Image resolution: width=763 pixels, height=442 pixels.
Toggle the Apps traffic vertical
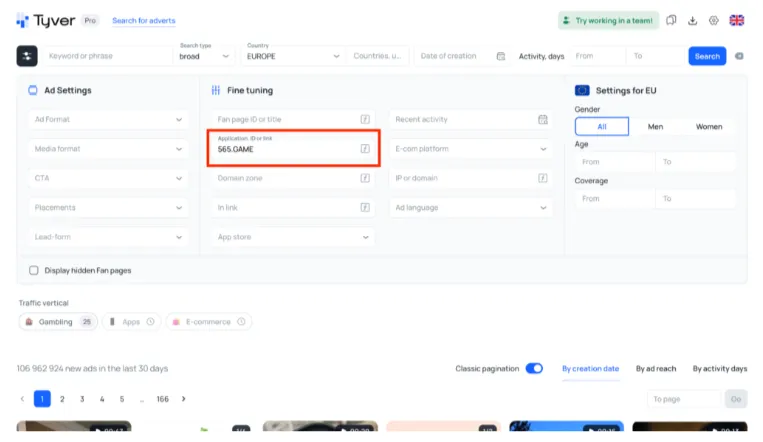click(x=131, y=322)
